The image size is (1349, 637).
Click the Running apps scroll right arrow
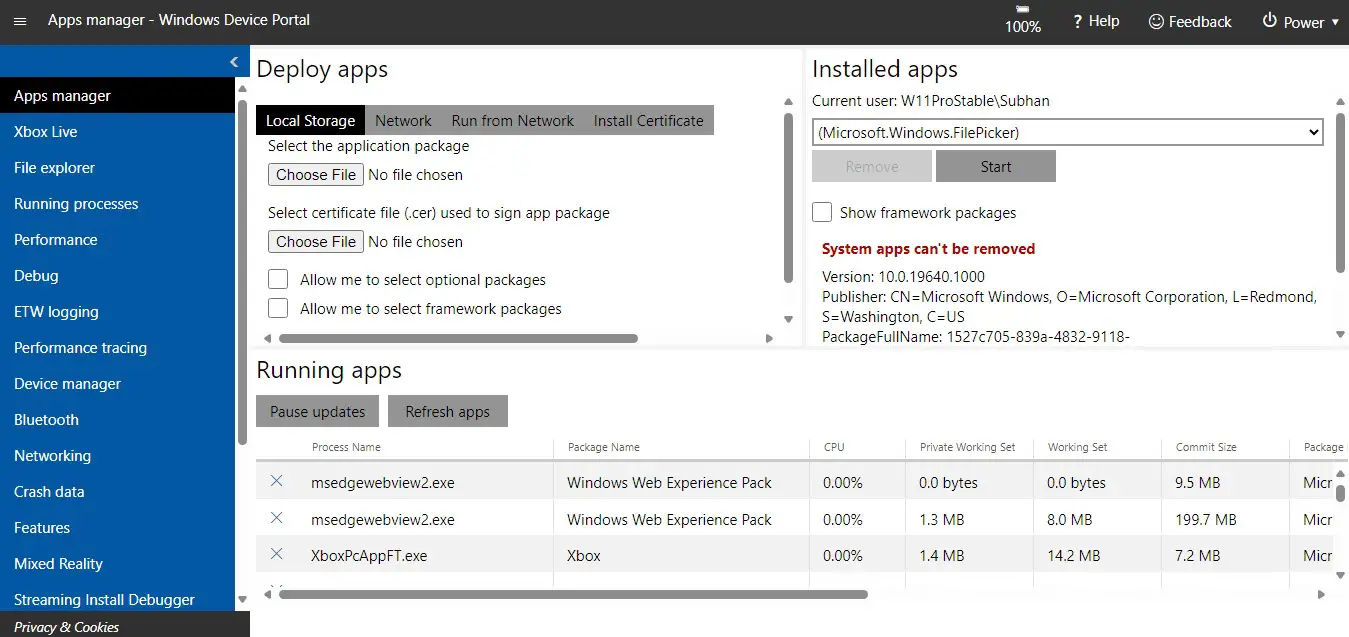(1321, 594)
